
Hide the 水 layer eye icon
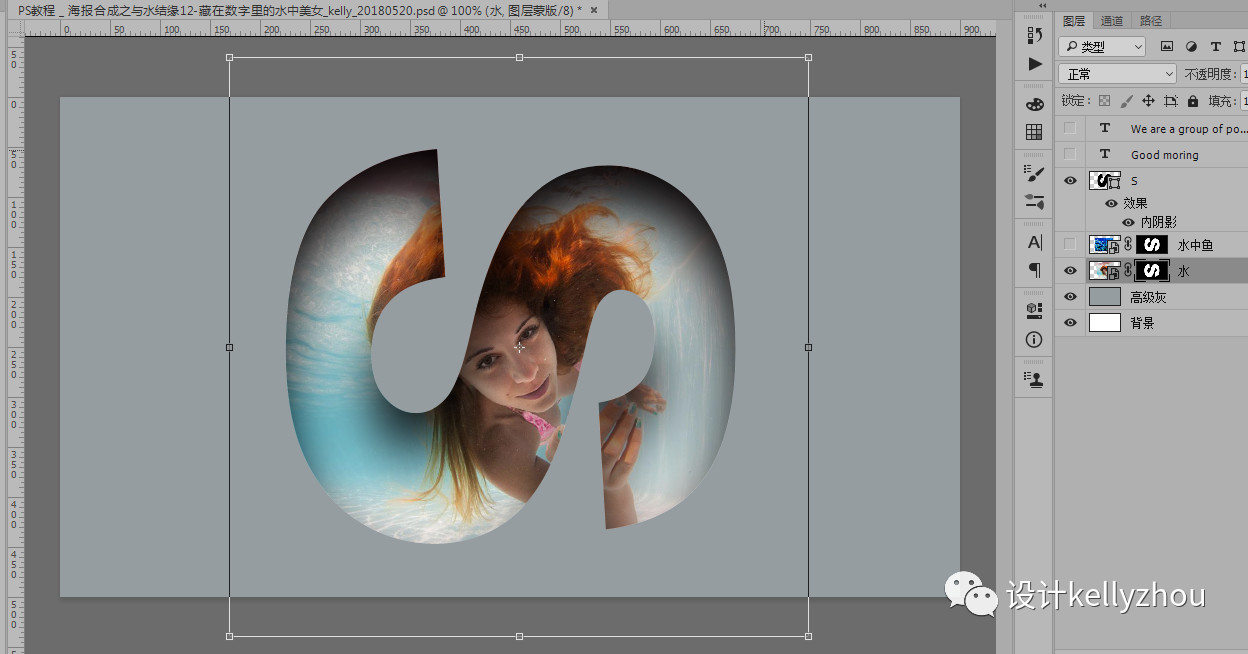pyautogui.click(x=1070, y=271)
